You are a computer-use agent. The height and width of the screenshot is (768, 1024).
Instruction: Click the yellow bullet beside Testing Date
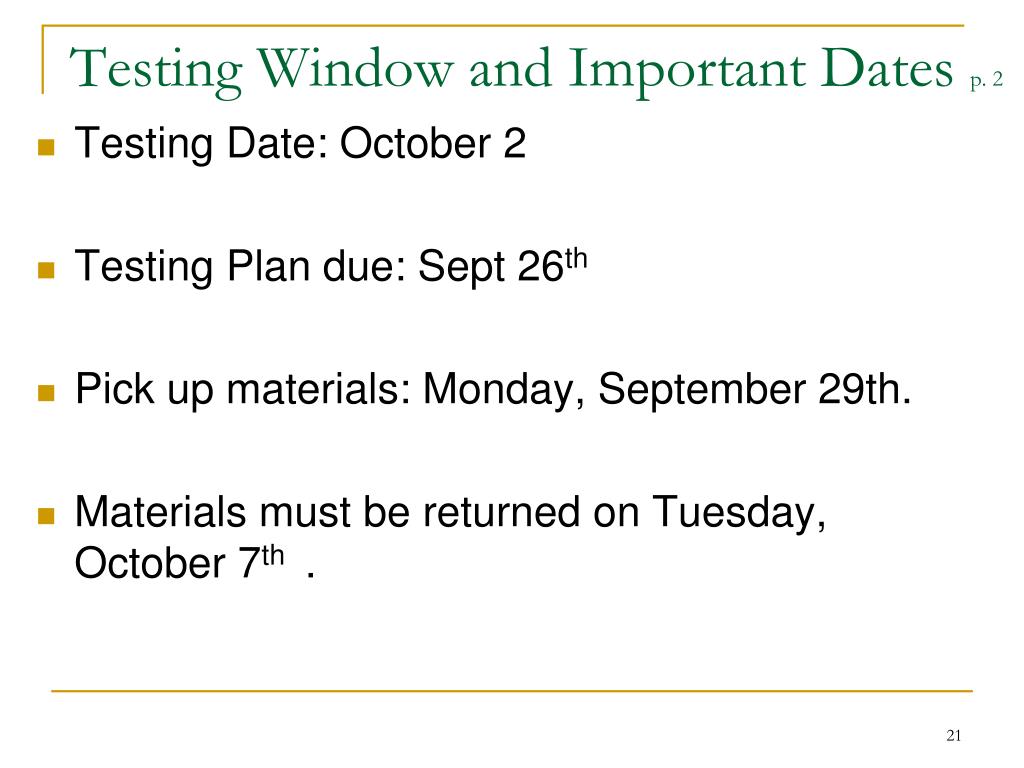coord(45,149)
